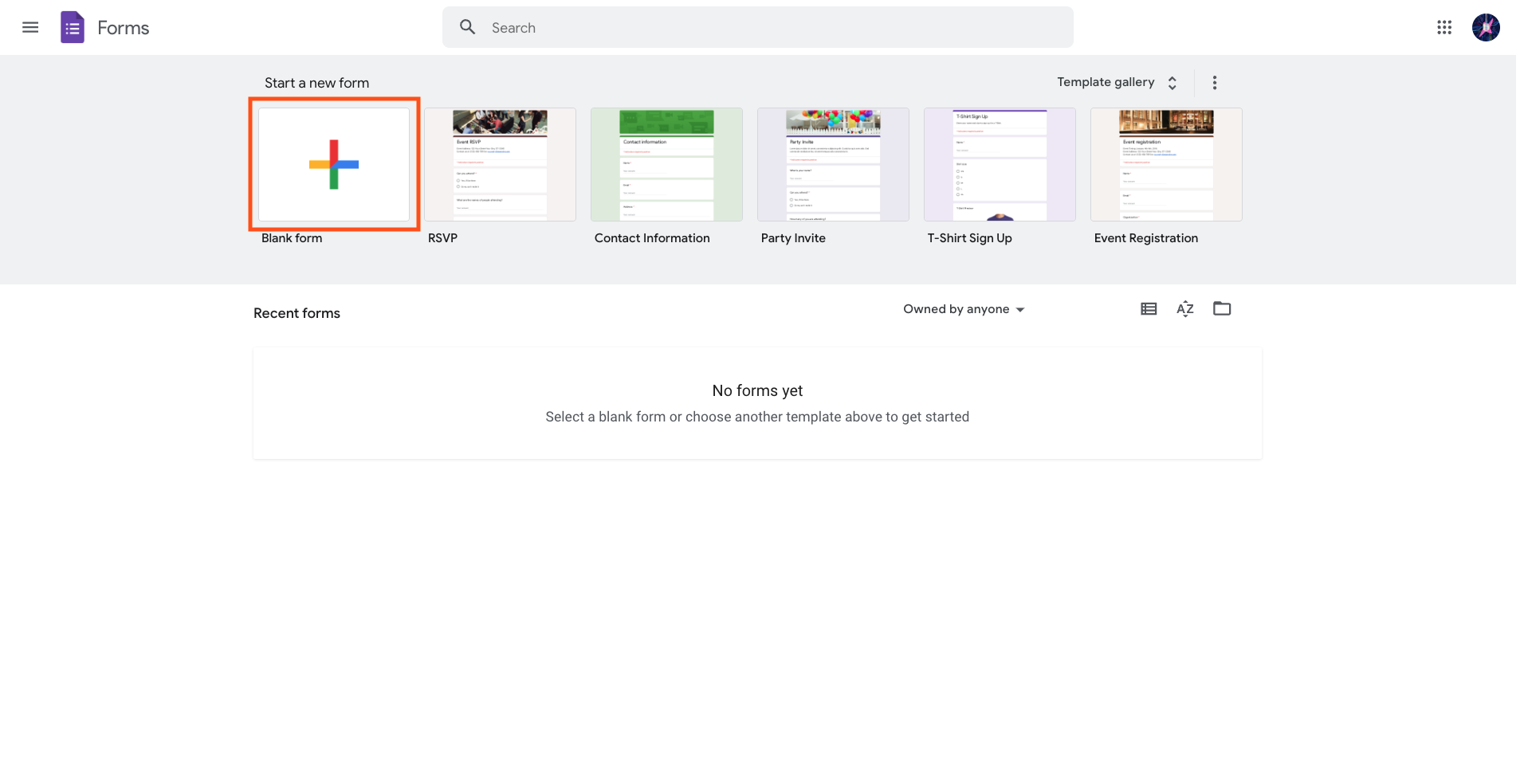The height and width of the screenshot is (784, 1528).
Task: Open the main hamburger menu
Action: tap(30, 28)
